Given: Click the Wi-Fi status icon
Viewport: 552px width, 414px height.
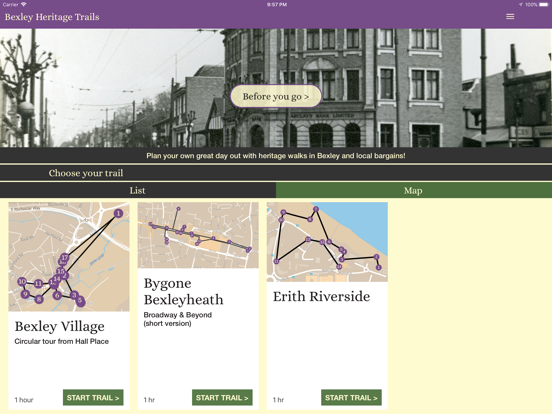Looking at the screenshot, I should [24, 5].
